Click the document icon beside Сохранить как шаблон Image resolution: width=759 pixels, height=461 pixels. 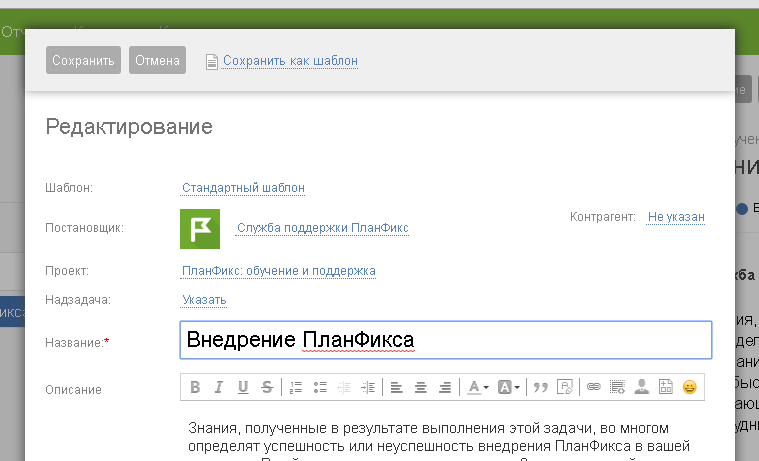(x=212, y=61)
